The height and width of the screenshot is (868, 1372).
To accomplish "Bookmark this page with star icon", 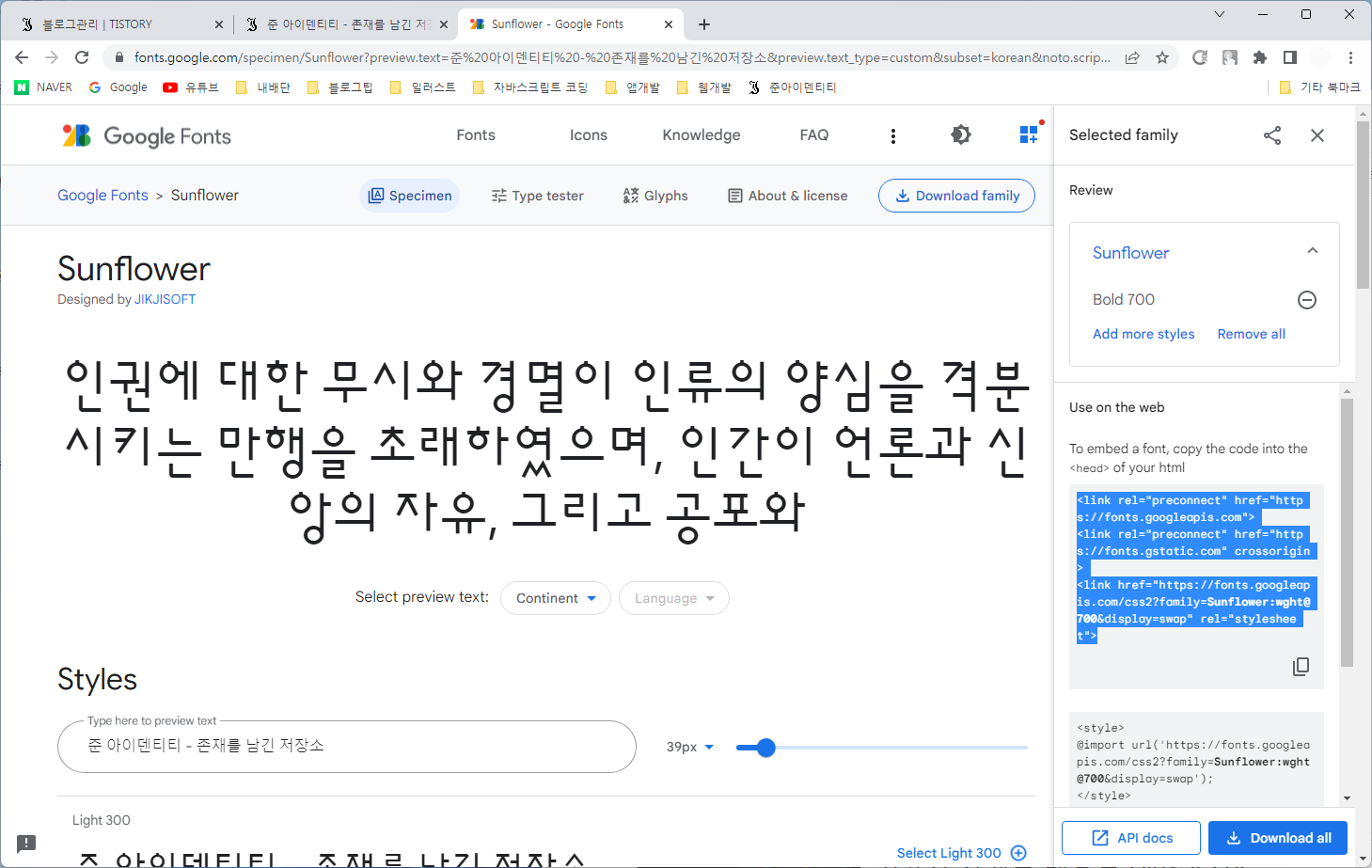I will [1162, 57].
